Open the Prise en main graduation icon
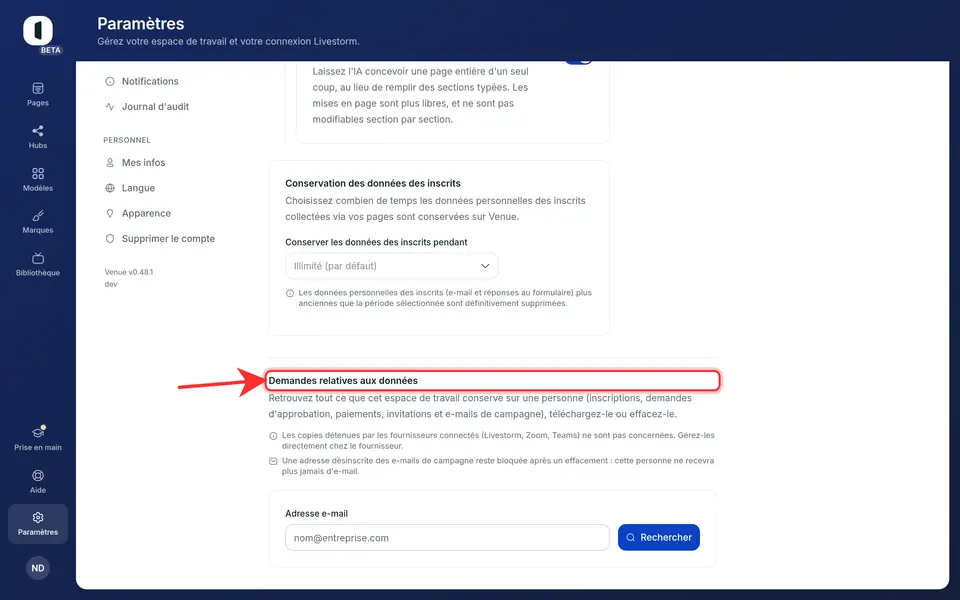Image resolution: width=960 pixels, height=600 pixels. point(38,432)
